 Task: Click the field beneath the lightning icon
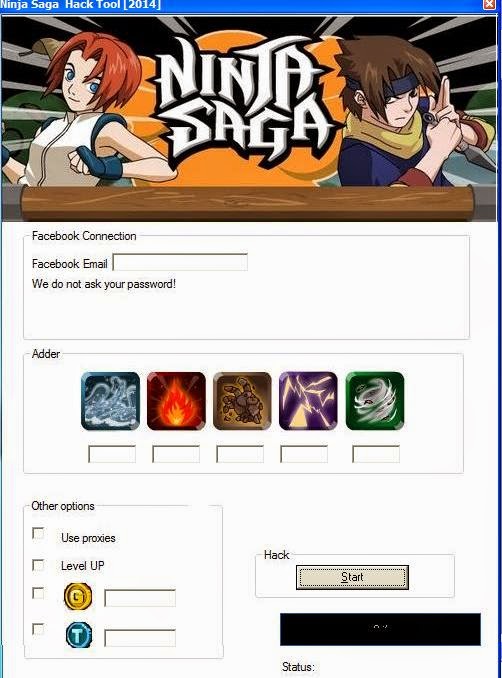[304, 454]
